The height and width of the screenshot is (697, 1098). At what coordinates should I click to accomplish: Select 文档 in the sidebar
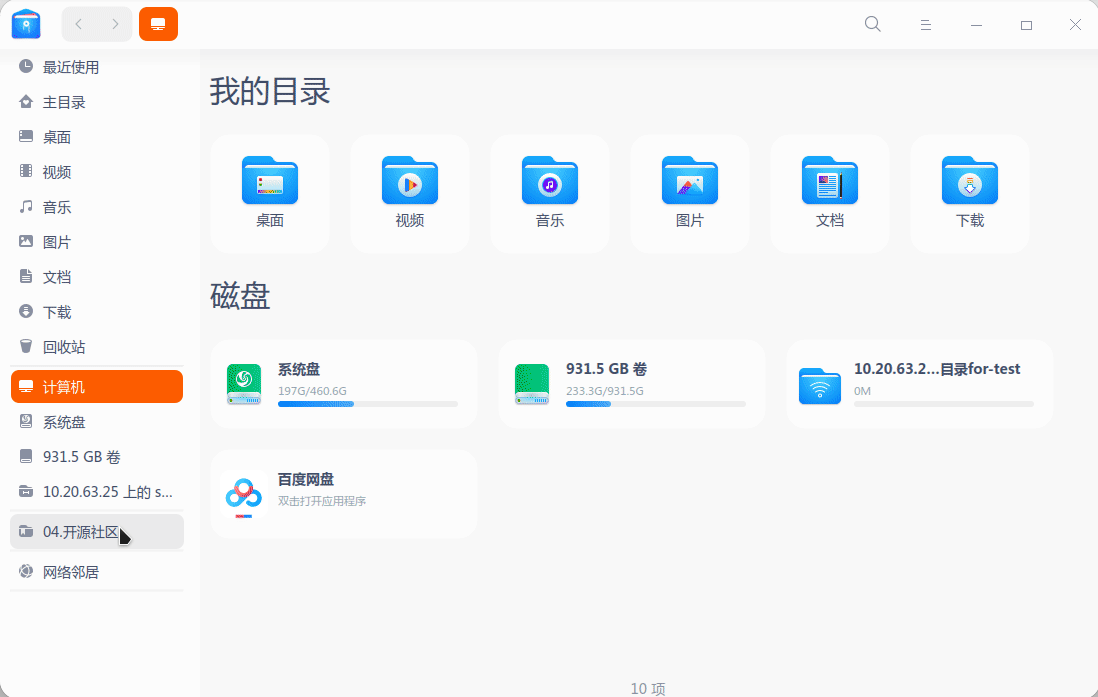(97, 277)
